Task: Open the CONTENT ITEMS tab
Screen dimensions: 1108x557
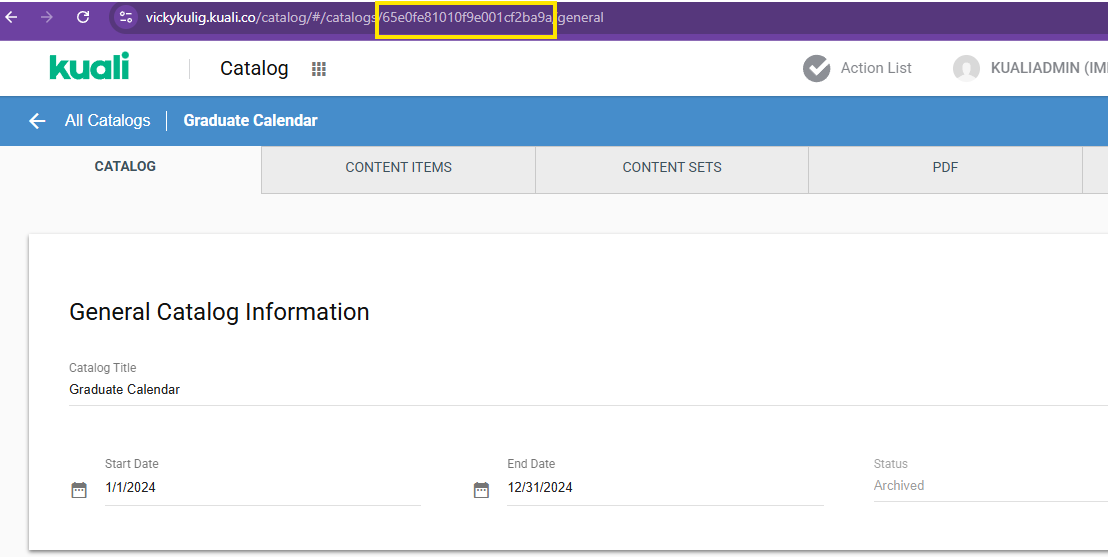Action: click(399, 169)
